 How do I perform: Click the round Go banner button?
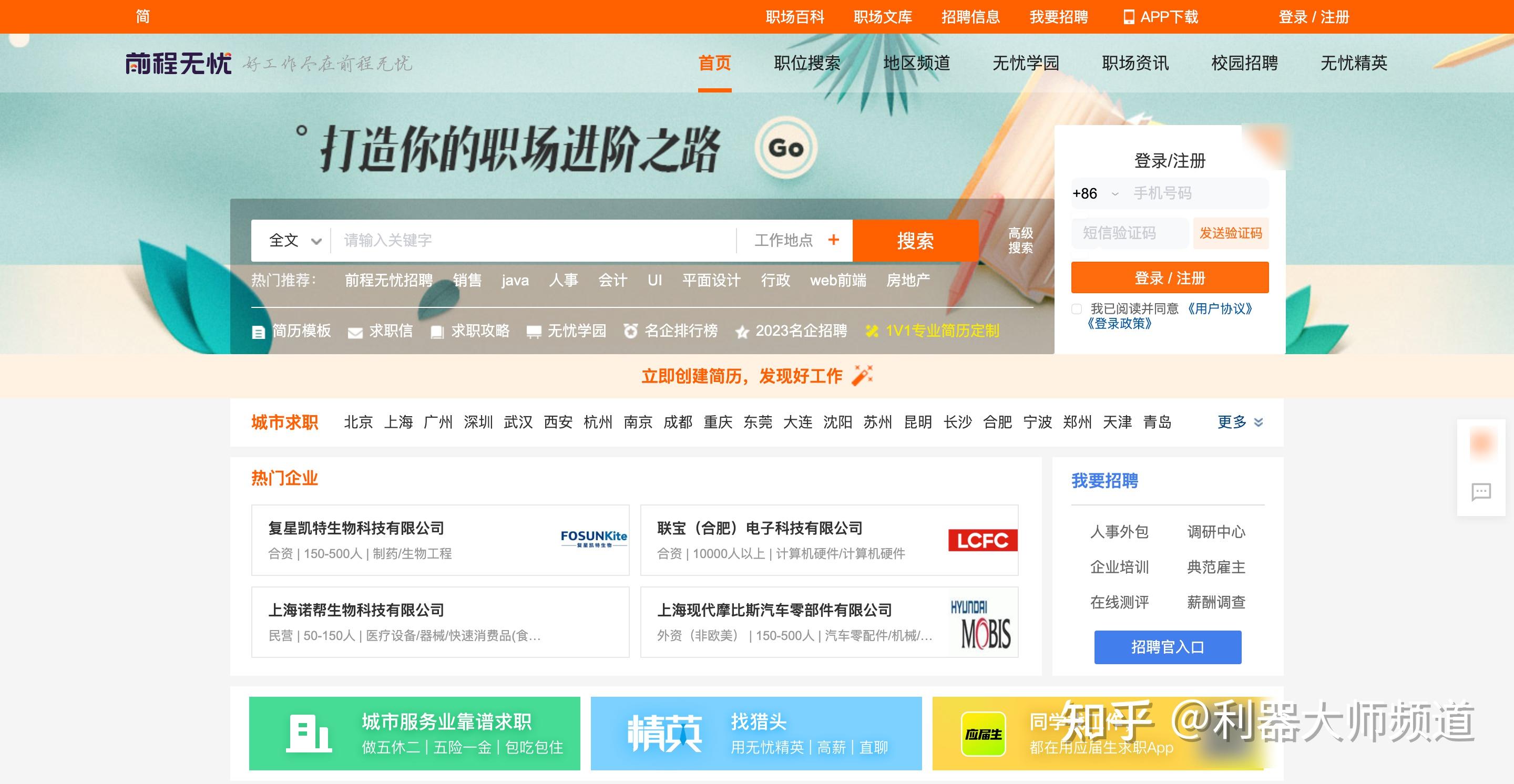coord(786,148)
